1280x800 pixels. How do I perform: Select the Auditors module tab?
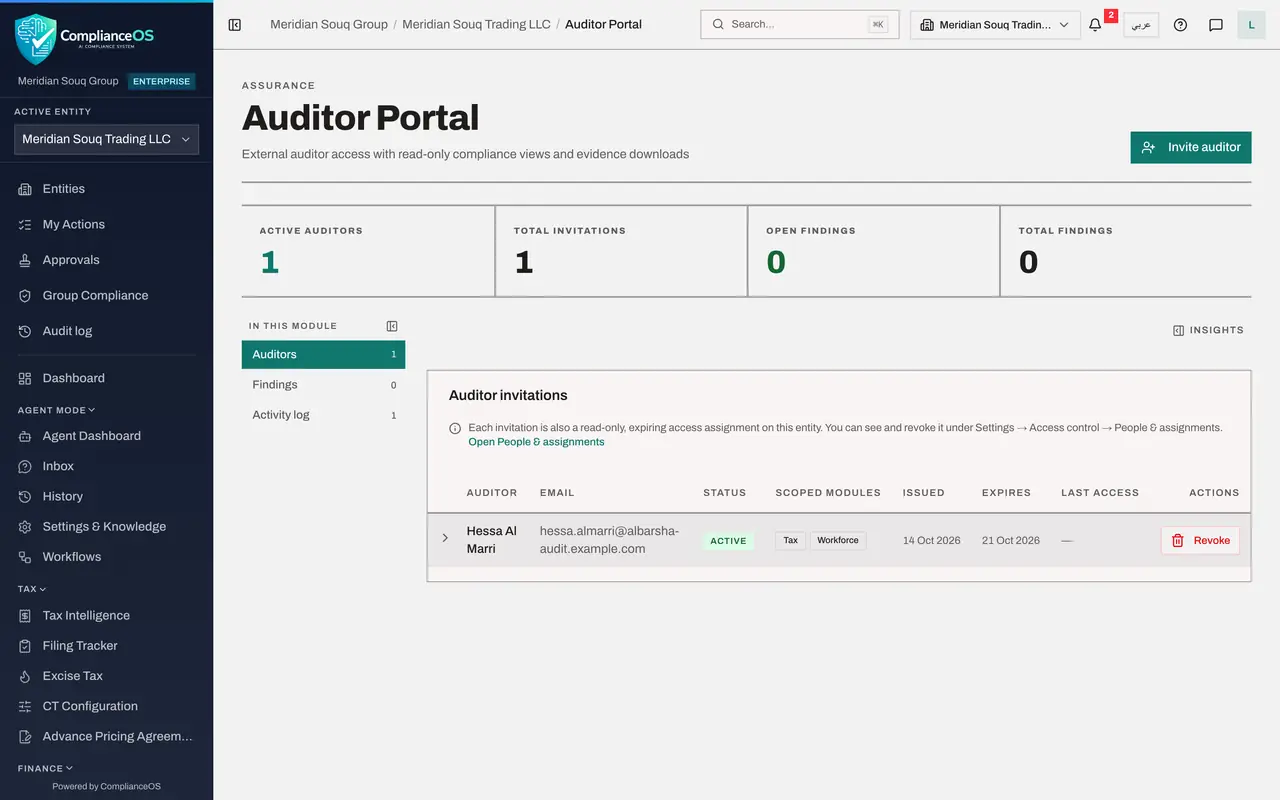point(323,354)
